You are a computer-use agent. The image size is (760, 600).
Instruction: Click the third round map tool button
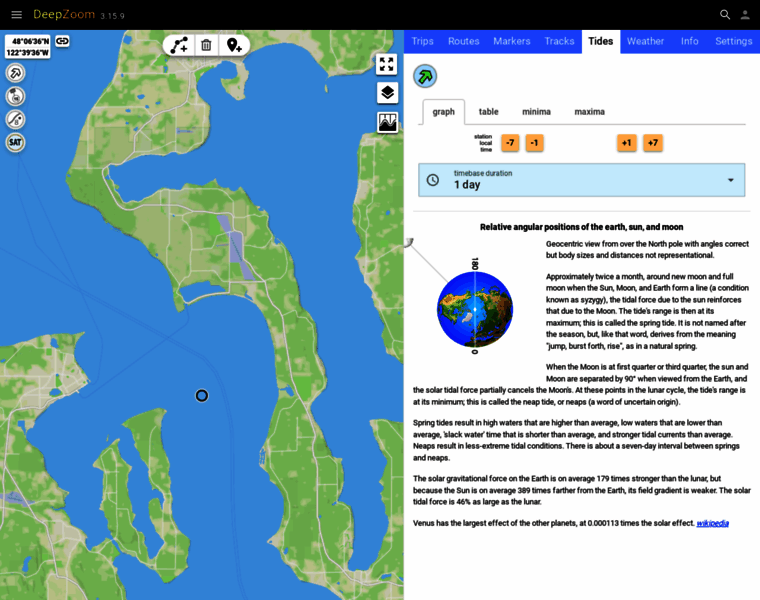pos(16,119)
